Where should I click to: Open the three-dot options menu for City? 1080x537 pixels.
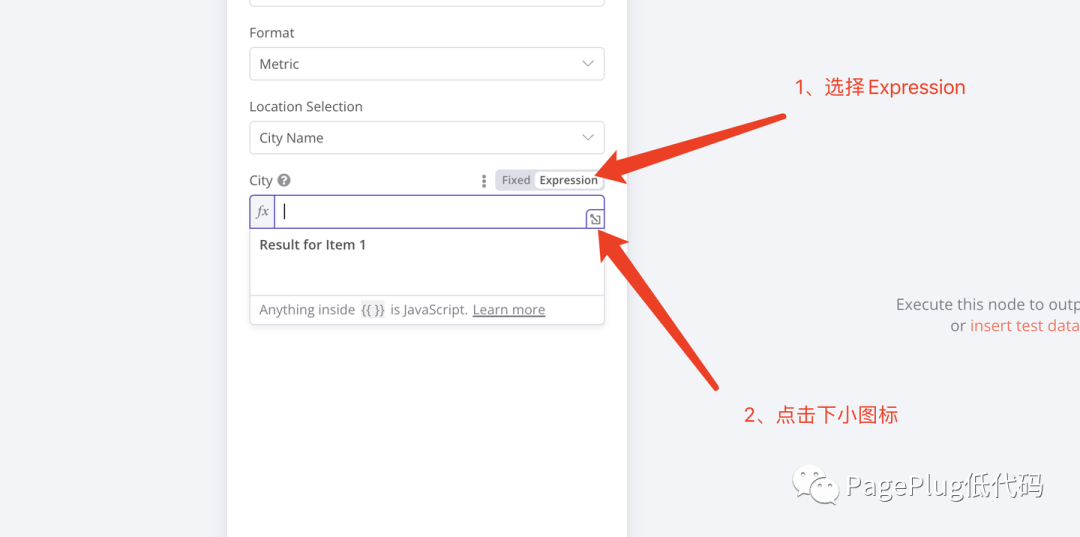coord(484,181)
